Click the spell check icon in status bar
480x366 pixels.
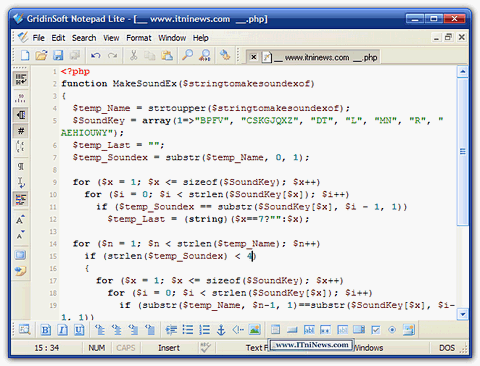coord(205,348)
